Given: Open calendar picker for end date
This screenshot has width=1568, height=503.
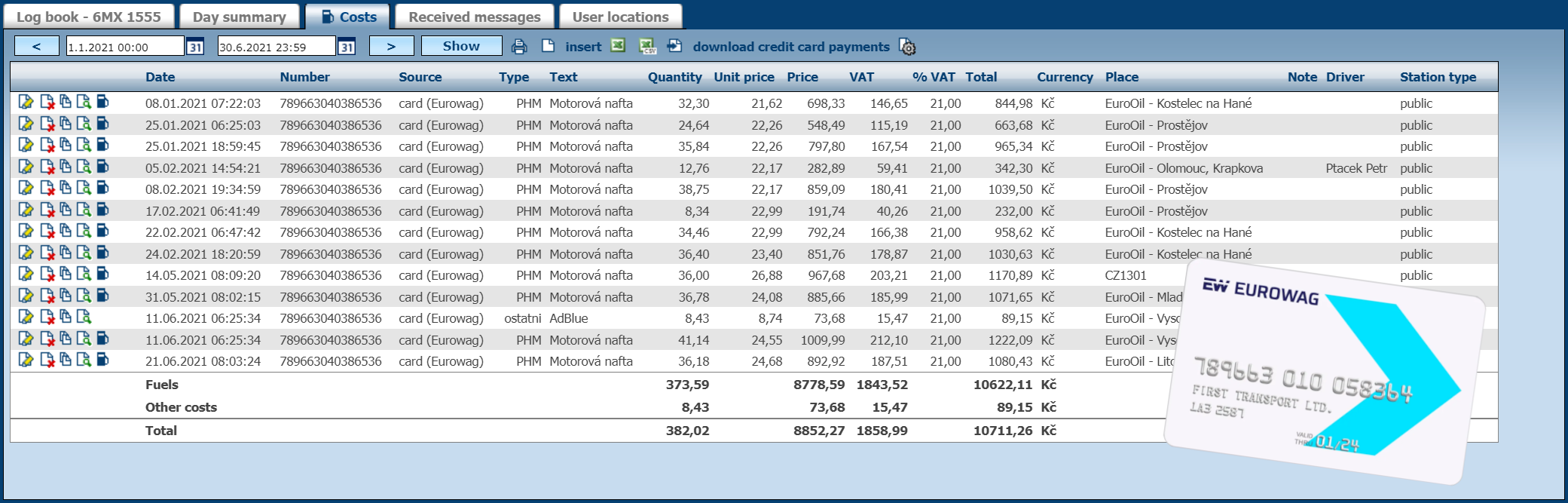Looking at the screenshot, I should tap(347, 47).
